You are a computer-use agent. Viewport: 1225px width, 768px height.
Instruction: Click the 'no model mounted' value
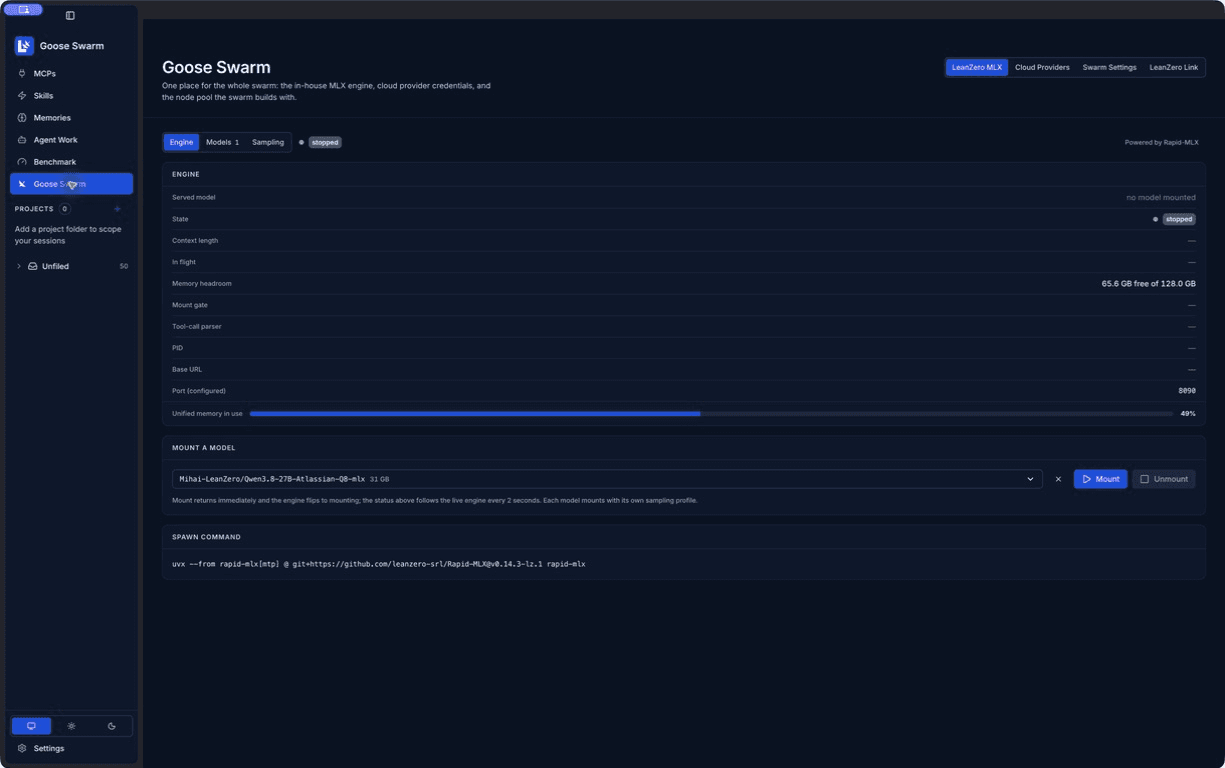pyautogui.click(x=1161, y=197)
